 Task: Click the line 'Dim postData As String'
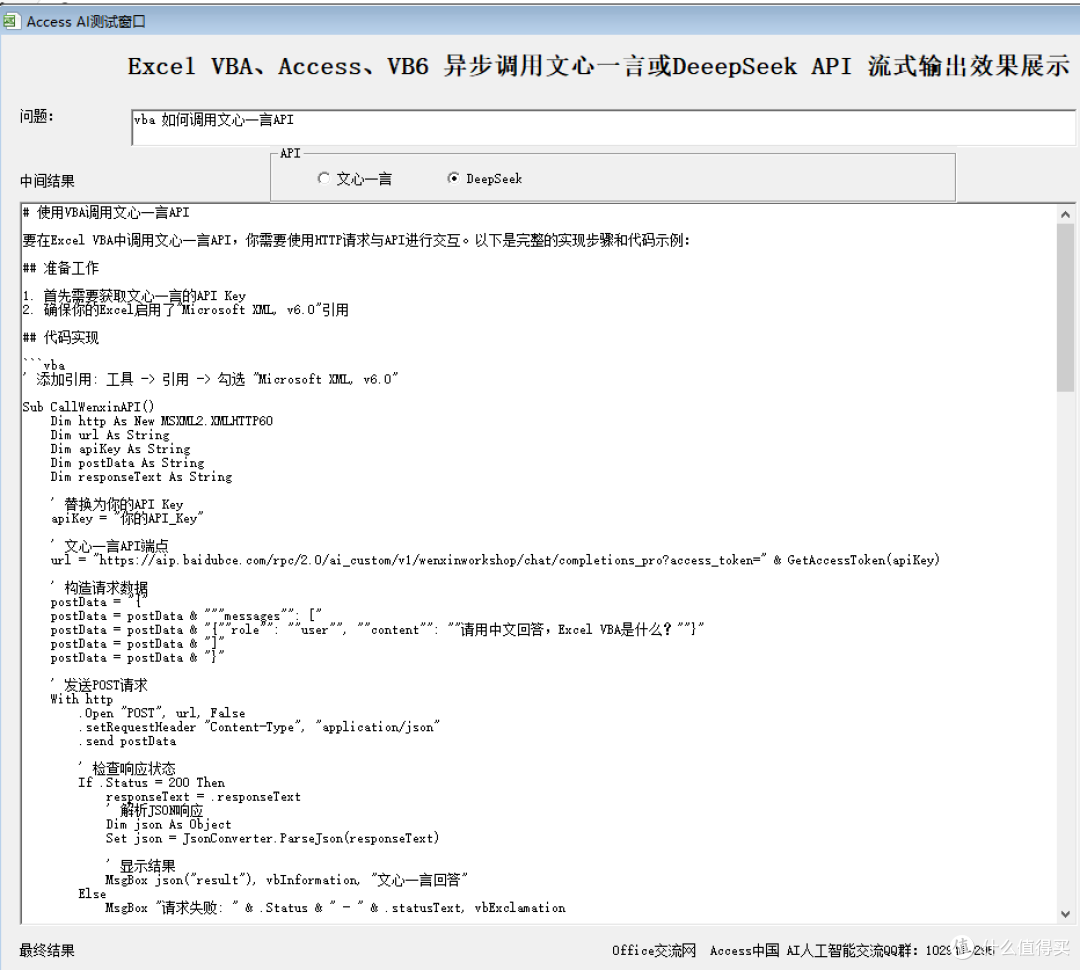point(127,463)
